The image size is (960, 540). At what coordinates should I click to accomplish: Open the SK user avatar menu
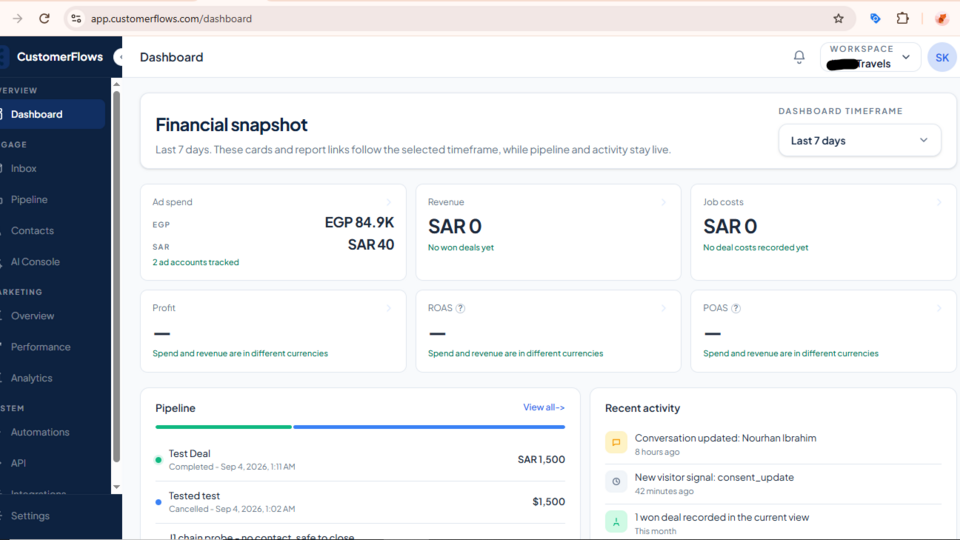pyautogui.click(x=942, y=58)
